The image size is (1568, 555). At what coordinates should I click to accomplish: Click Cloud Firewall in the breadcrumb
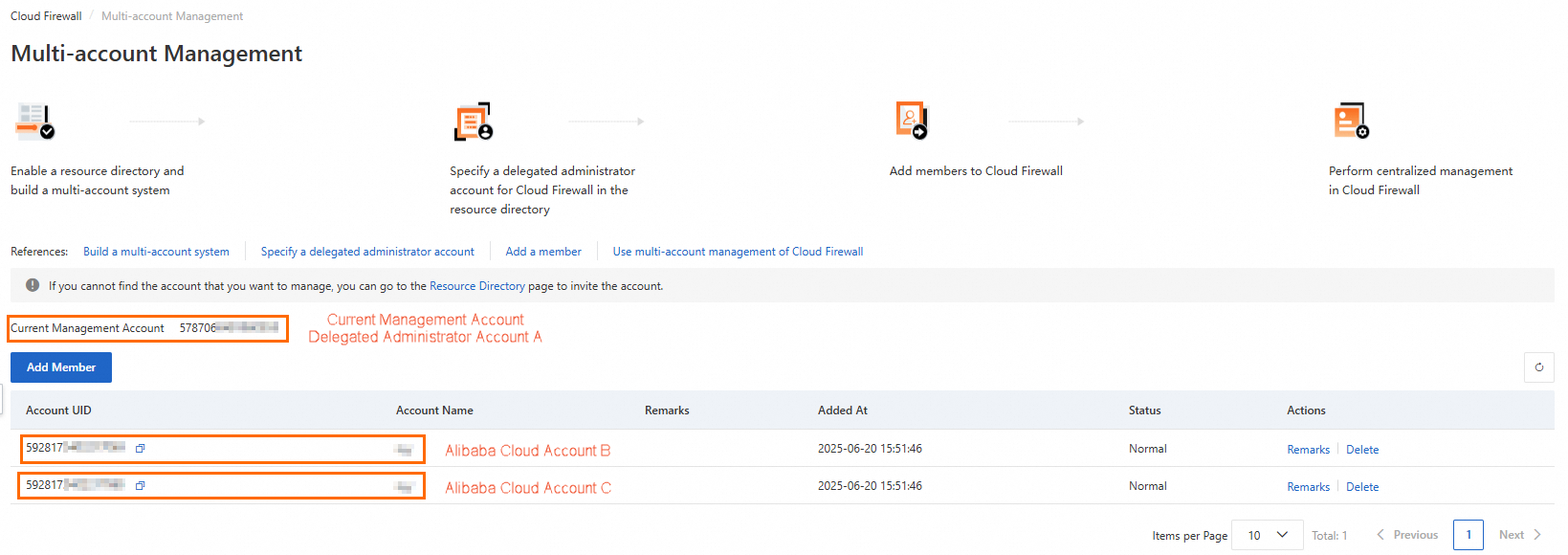(46, 16)
